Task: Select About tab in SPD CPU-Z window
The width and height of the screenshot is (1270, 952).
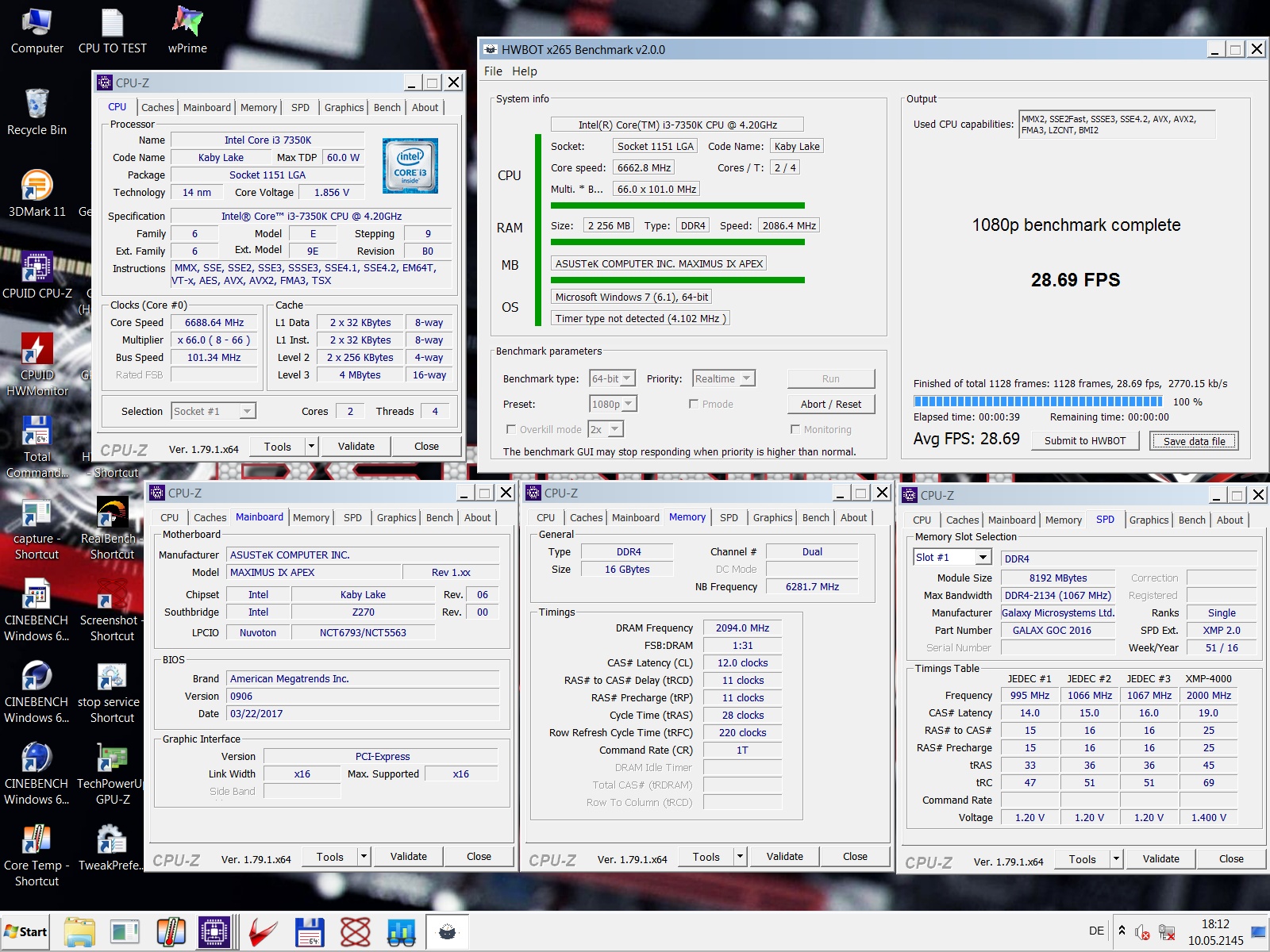Action: (1230, 520)
